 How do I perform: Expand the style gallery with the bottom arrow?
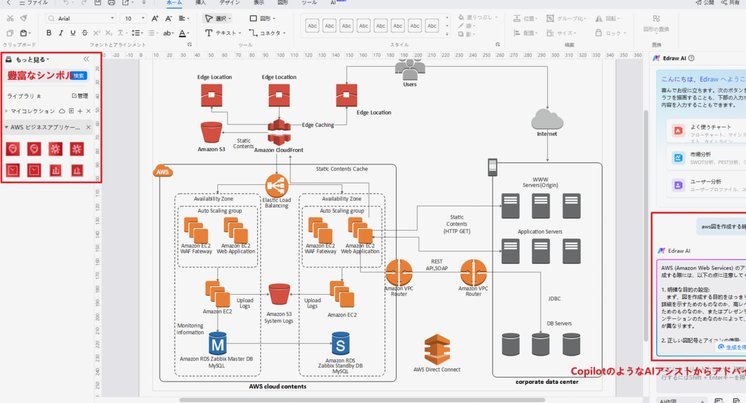coord(447,34)
